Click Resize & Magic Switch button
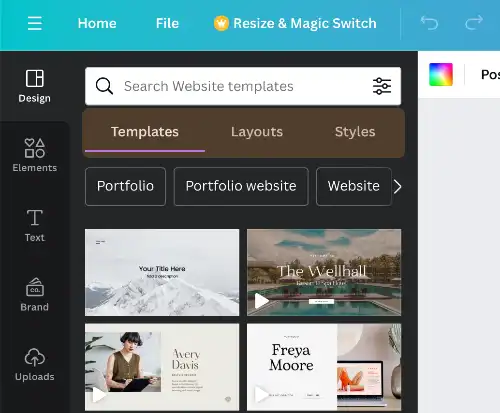500x413 pixels. [x=295, y=23]
